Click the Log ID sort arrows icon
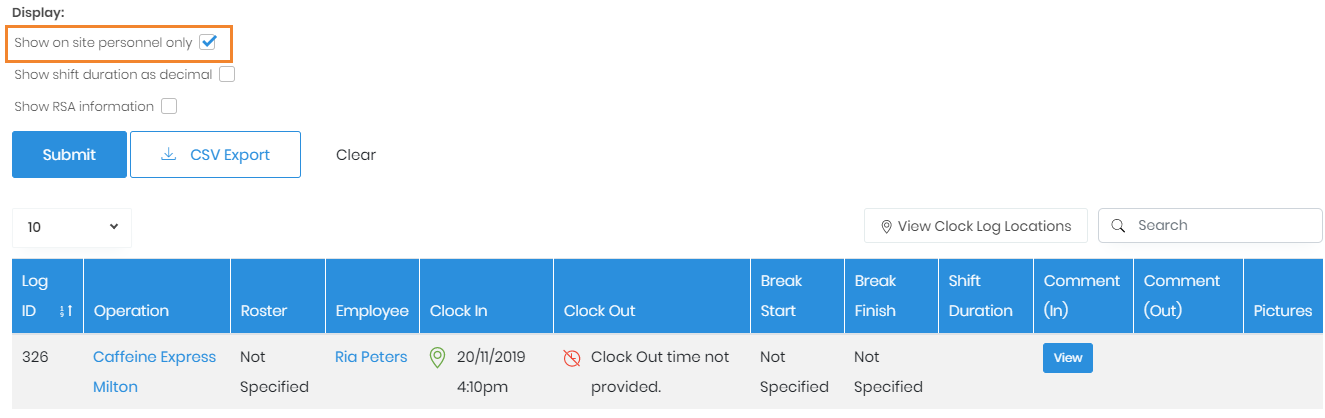Viewport: 1325px width, 418px height. [66, 311]
